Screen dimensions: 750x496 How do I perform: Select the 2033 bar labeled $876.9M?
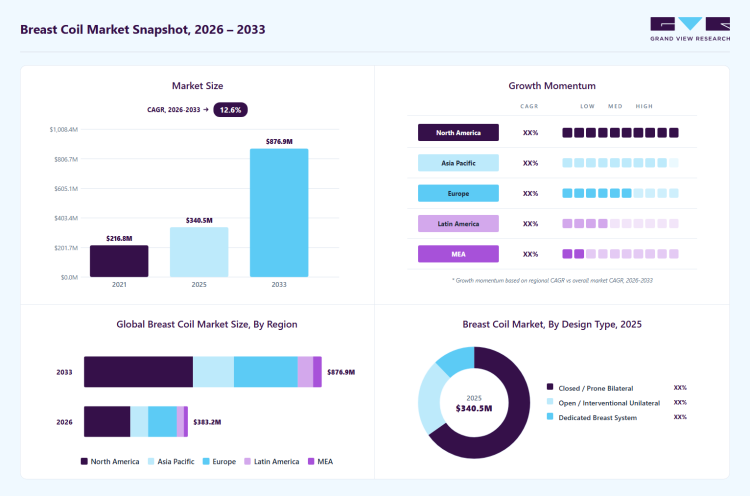(279, 213)
